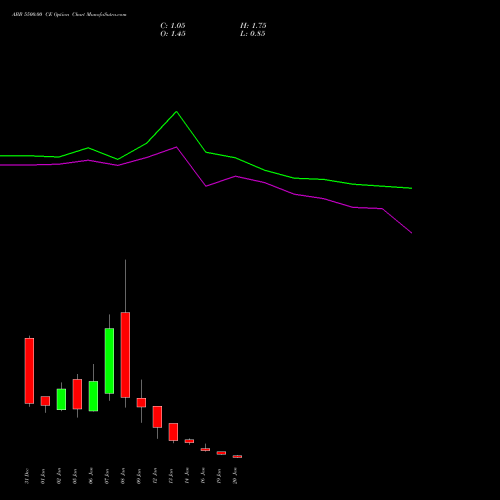Click the '03 Jan' date label
Viewport: 500px width, 500px height.
(x=75, y=476)
